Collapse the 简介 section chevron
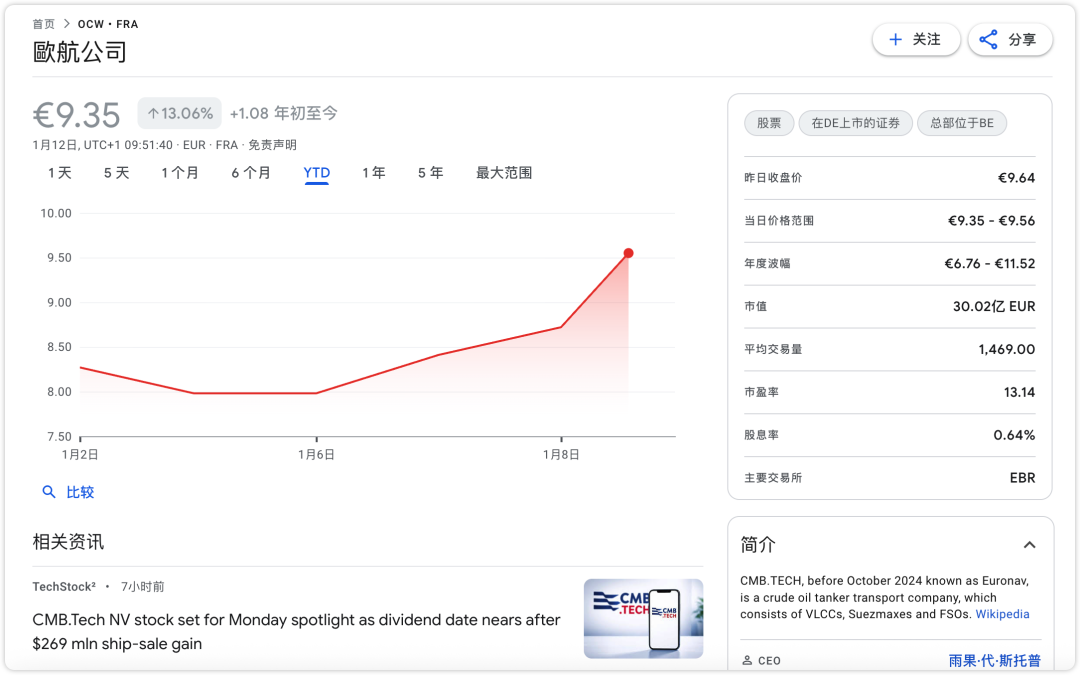Screen dimensions: 1080x675 pyautogui.click(x=1029, y=545)
